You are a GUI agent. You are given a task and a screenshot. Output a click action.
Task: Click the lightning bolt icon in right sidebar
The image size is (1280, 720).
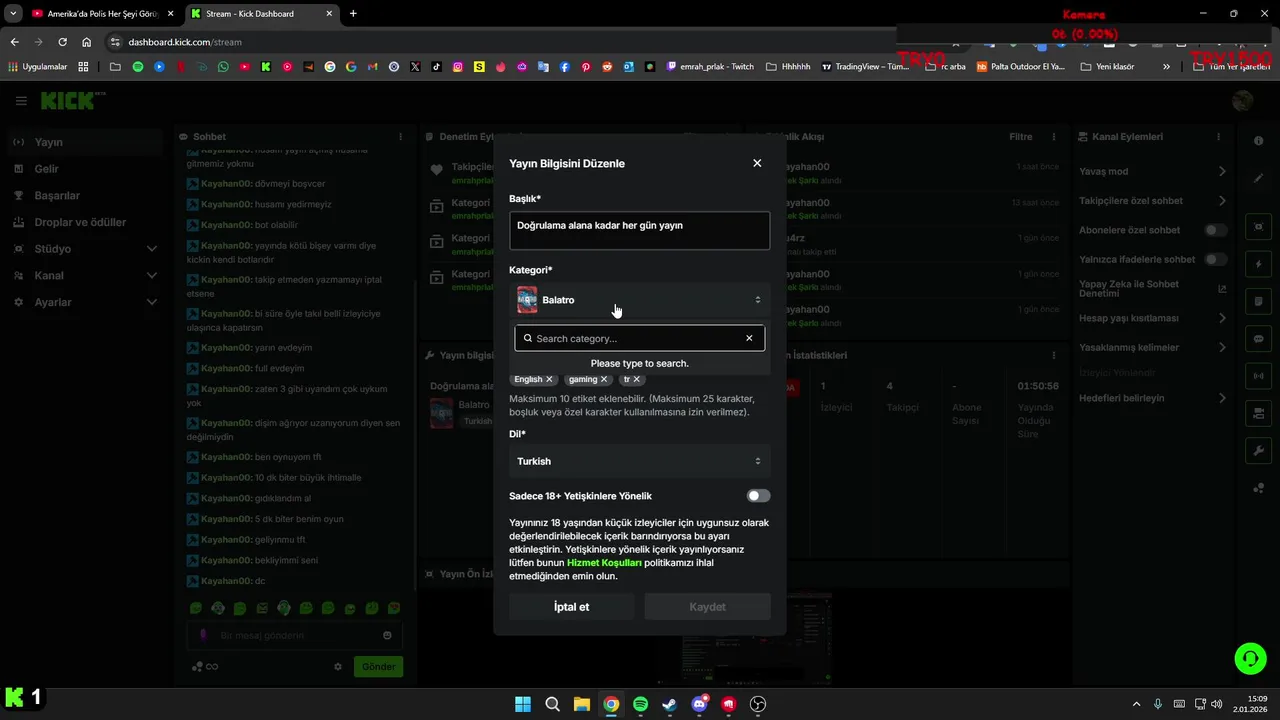pos(1259,265)
